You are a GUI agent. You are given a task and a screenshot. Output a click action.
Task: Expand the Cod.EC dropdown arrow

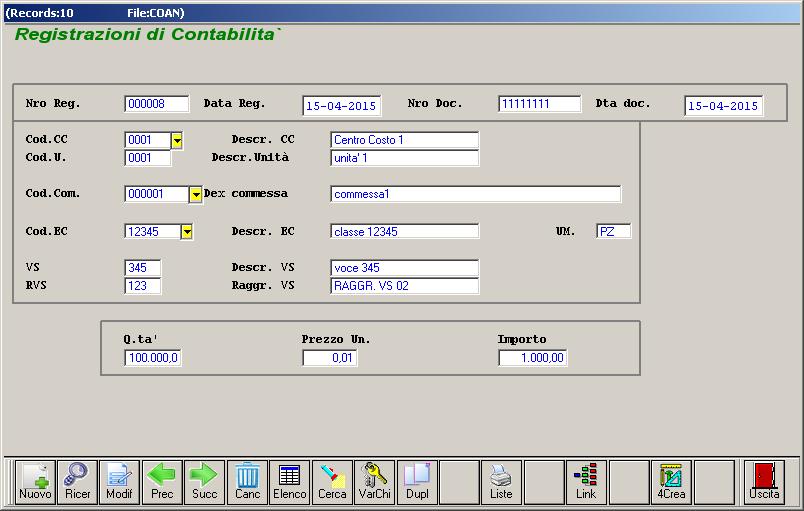pos(187,232)
